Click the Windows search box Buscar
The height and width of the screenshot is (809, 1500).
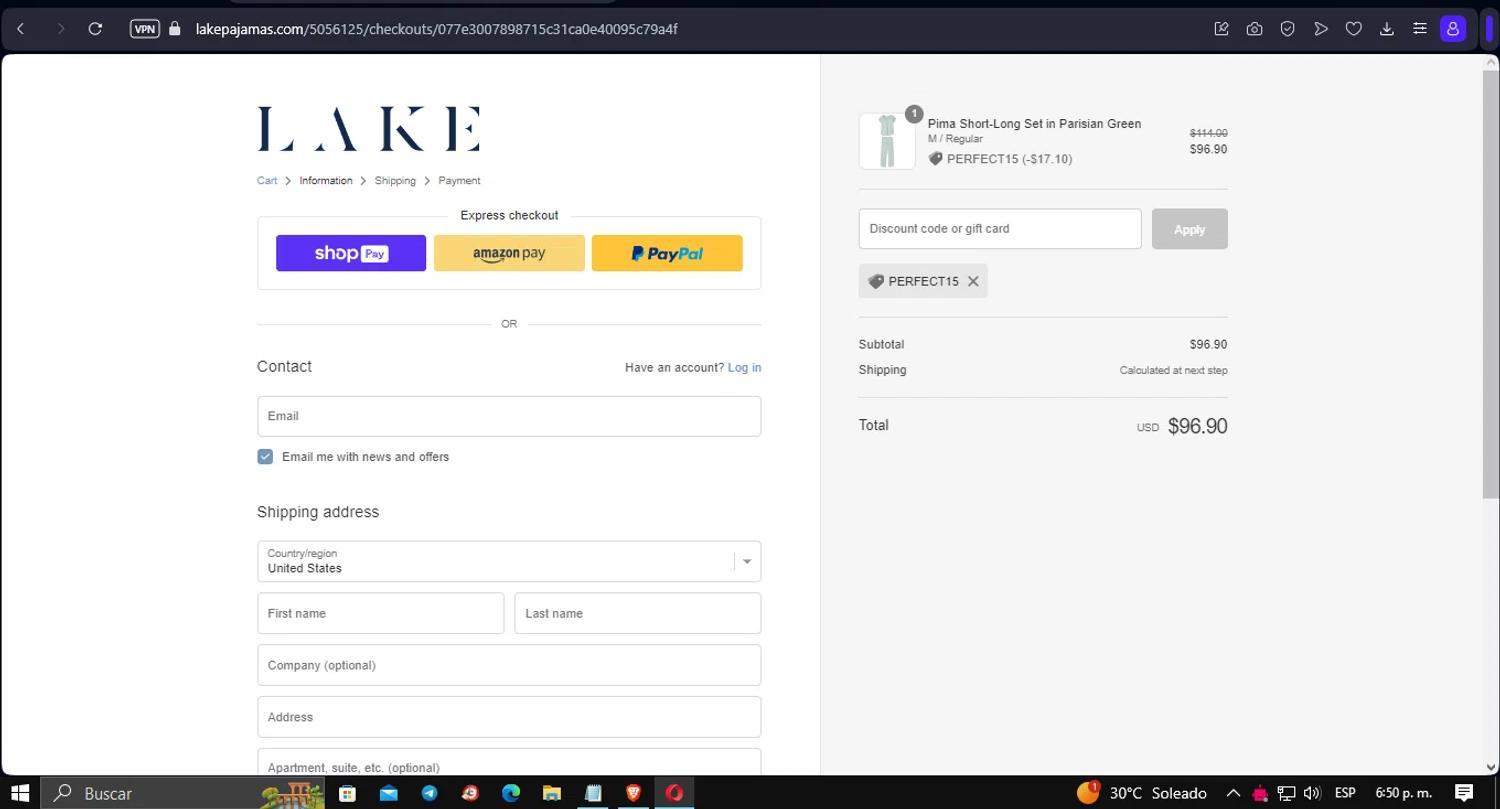point(182,793)
